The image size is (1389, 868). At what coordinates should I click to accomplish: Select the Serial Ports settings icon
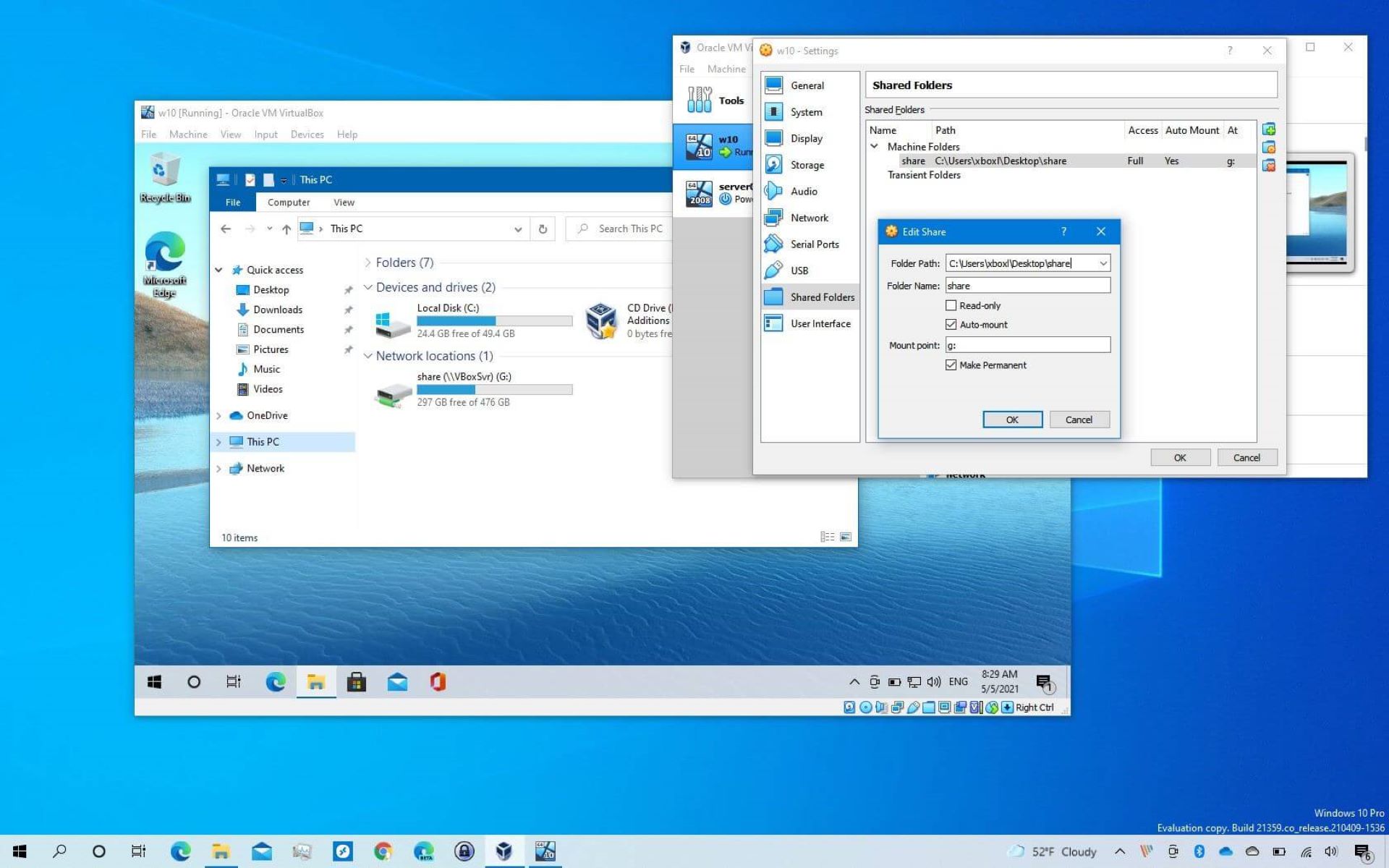tap(774, 244)
